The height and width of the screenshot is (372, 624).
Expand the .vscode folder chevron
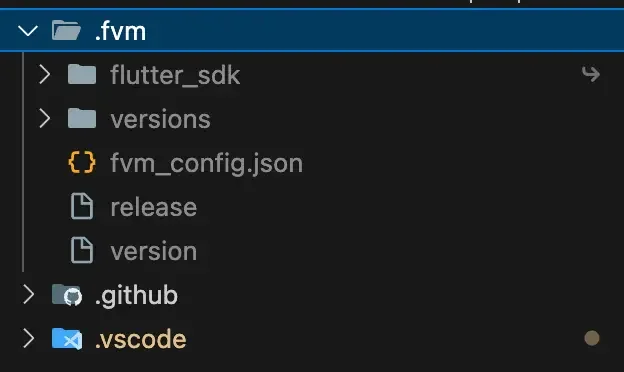click(28, 338)
